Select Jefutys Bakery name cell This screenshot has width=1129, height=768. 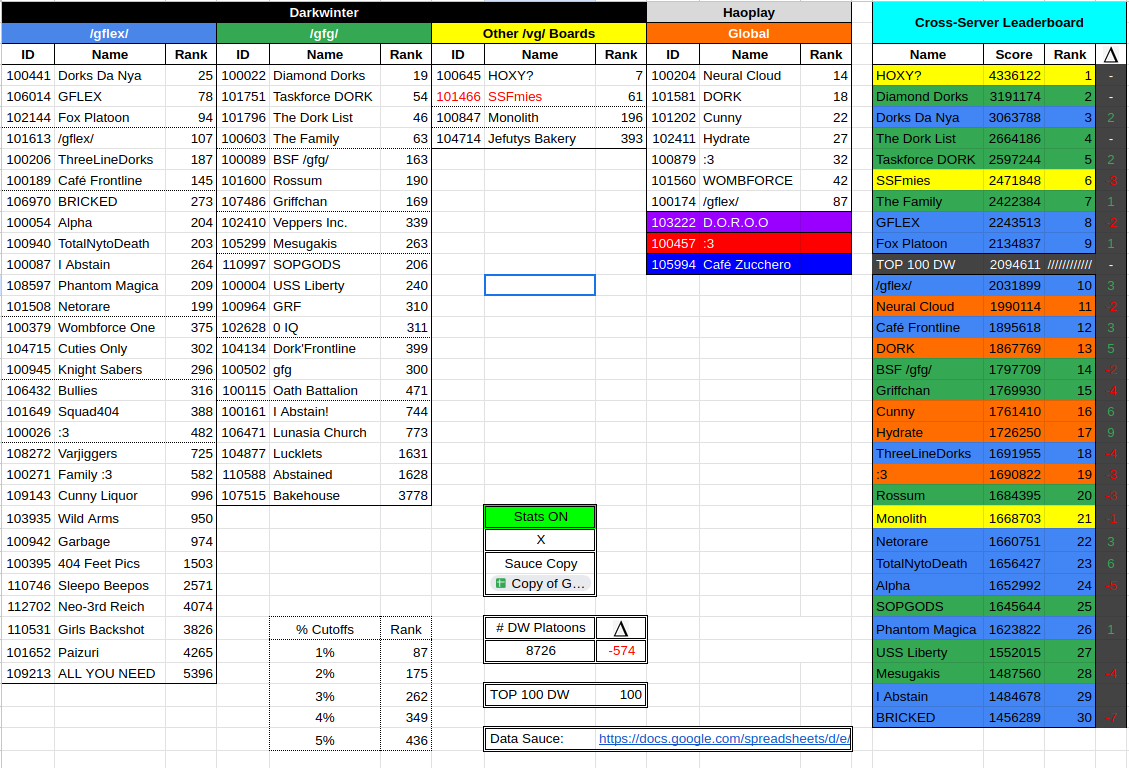coord(540,138)
